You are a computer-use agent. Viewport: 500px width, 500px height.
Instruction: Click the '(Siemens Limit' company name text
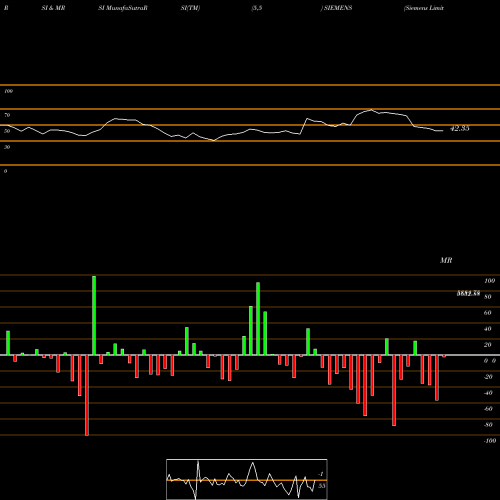click(424, 8)
